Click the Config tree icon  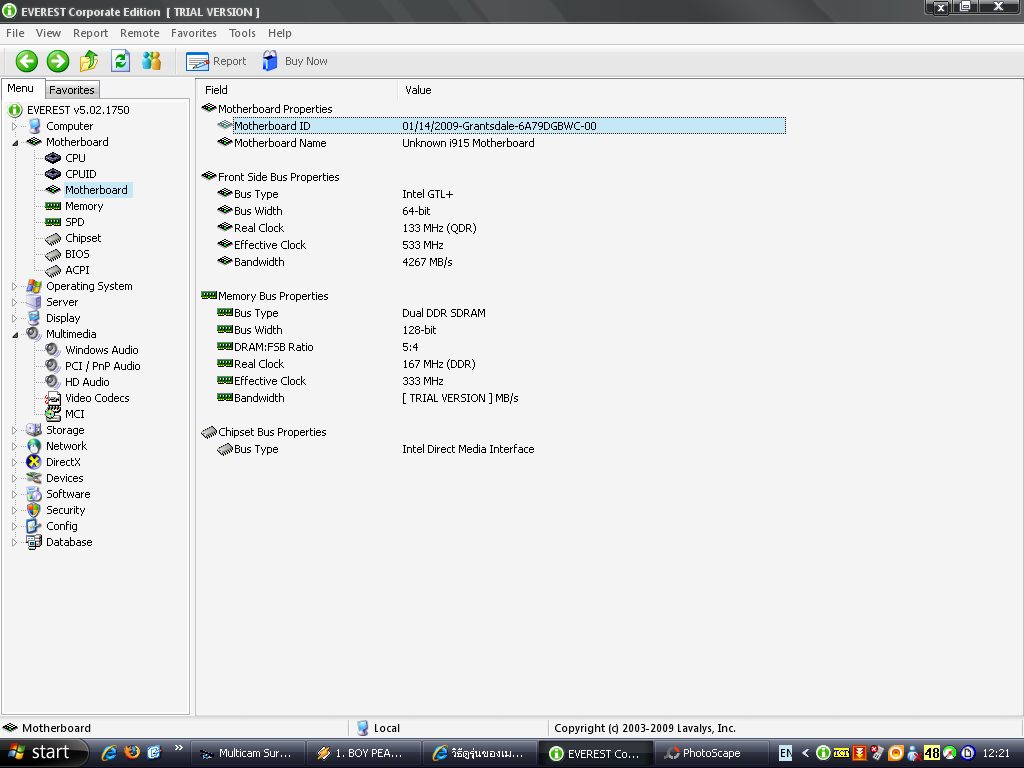34,526
